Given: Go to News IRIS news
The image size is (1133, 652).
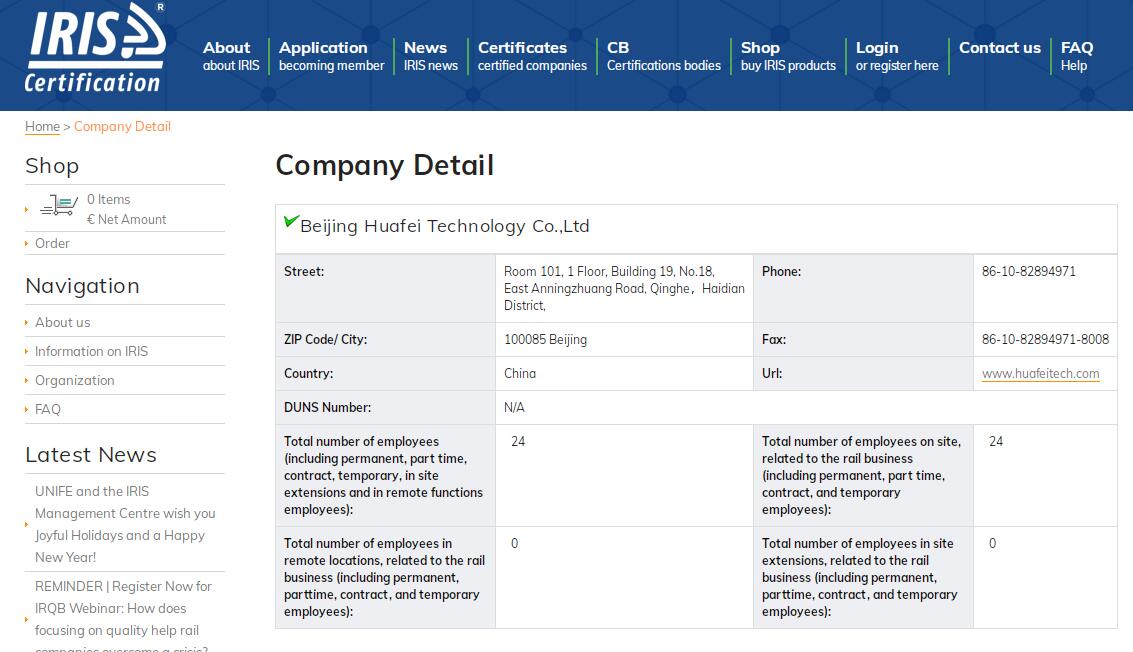Looking at the screenshot, I should coord(430,56).
